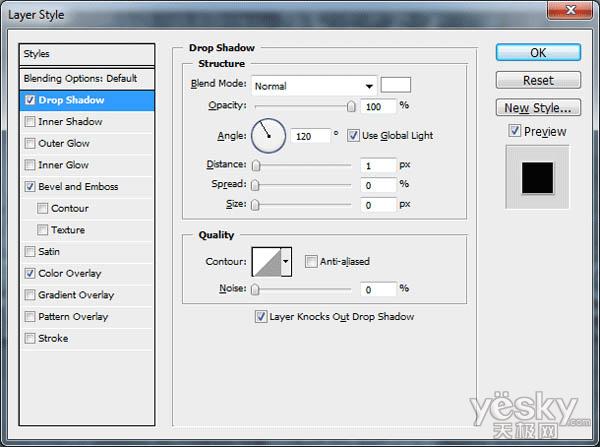
Task: Enable Anti-aliased checkbox
Action: click(x=311, y=262)
